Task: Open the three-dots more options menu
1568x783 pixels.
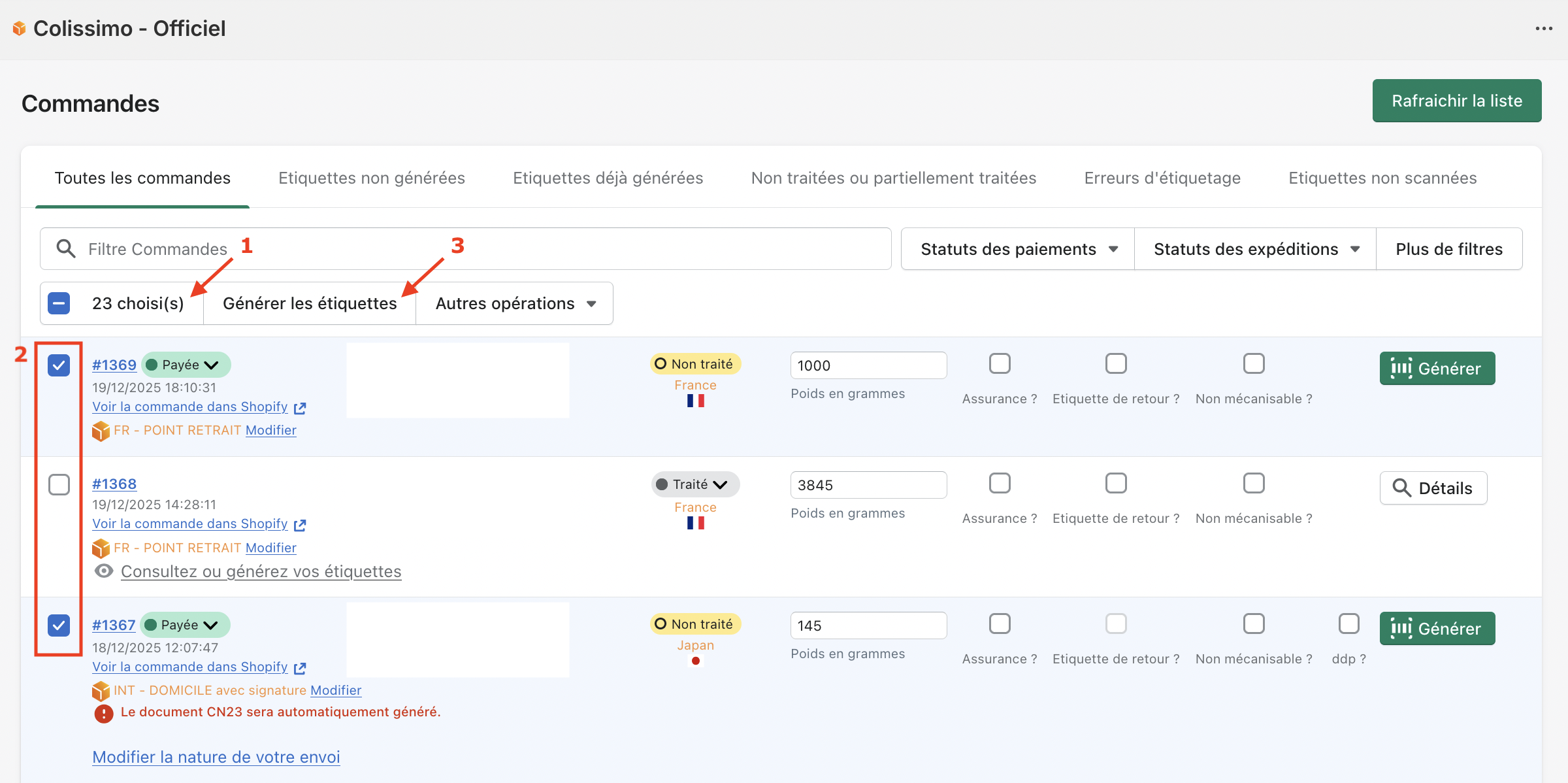Action: 1544,28
